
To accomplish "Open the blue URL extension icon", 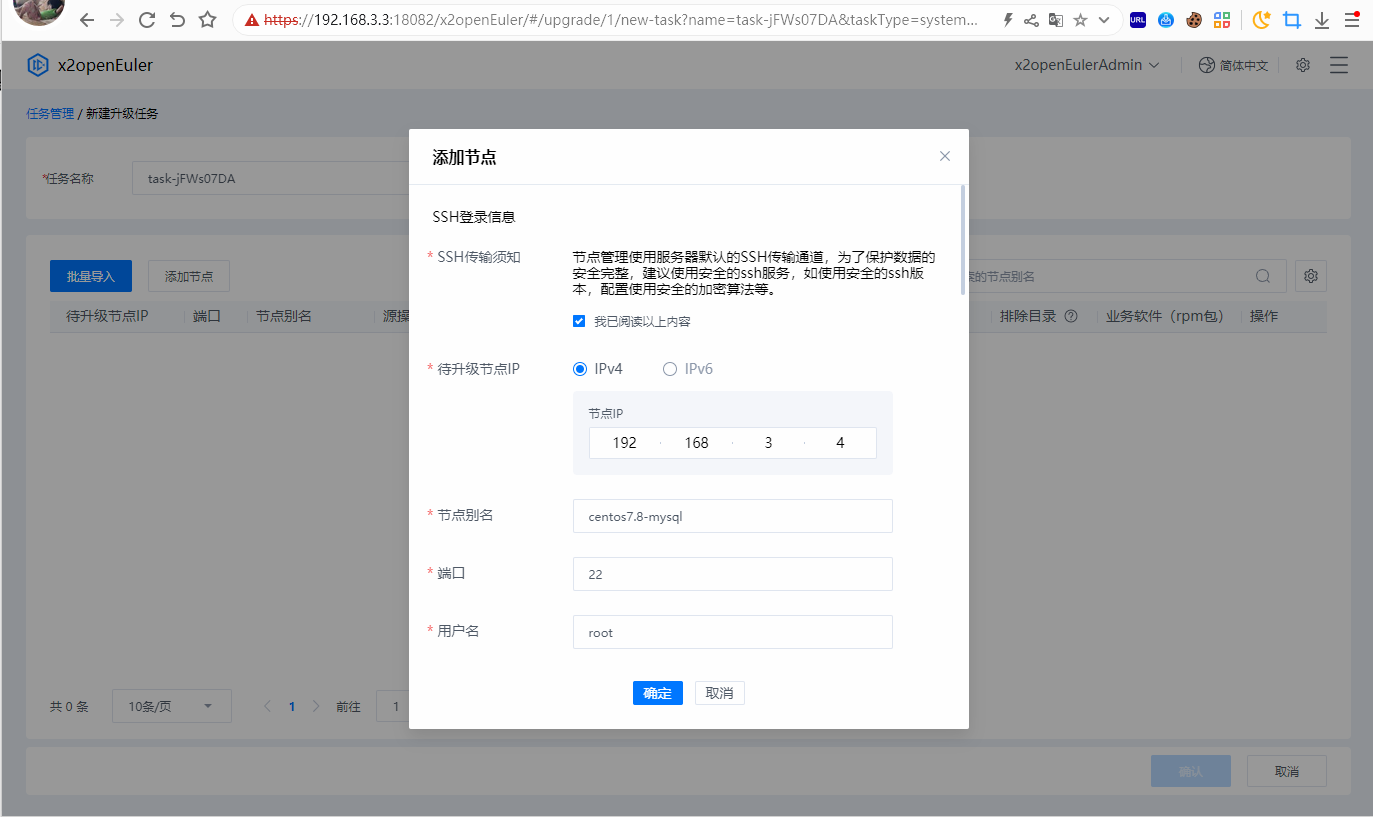I will (x=1138, y=20).
